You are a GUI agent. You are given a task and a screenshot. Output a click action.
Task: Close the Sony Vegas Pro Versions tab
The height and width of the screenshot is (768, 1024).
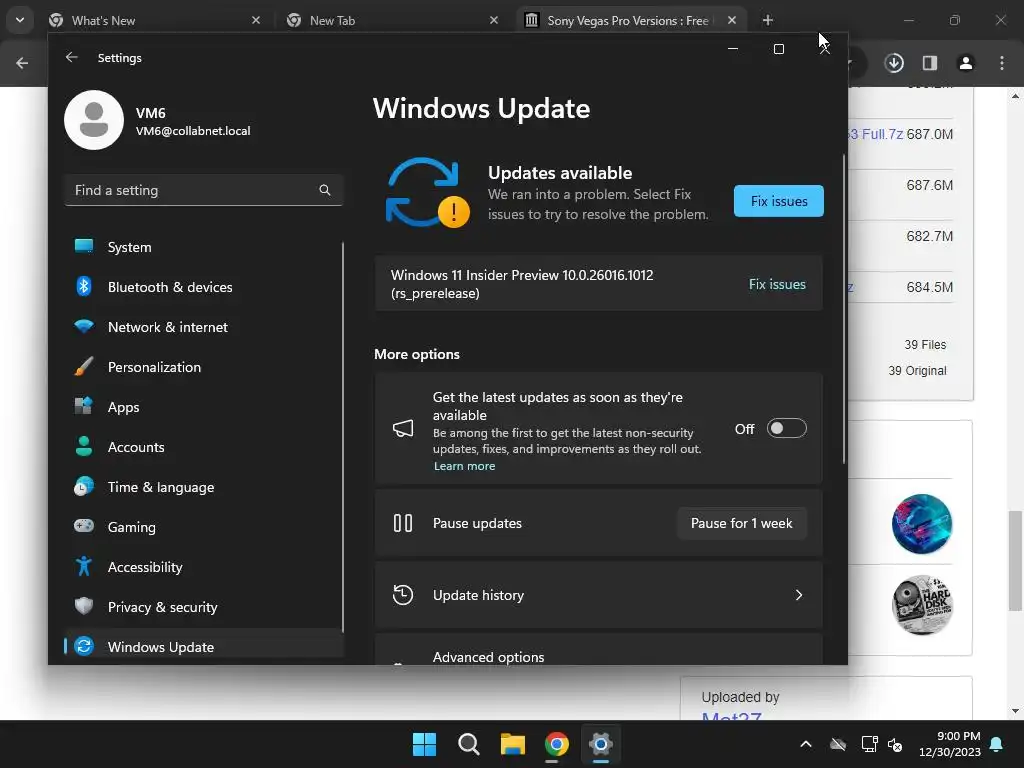(732, 21)
